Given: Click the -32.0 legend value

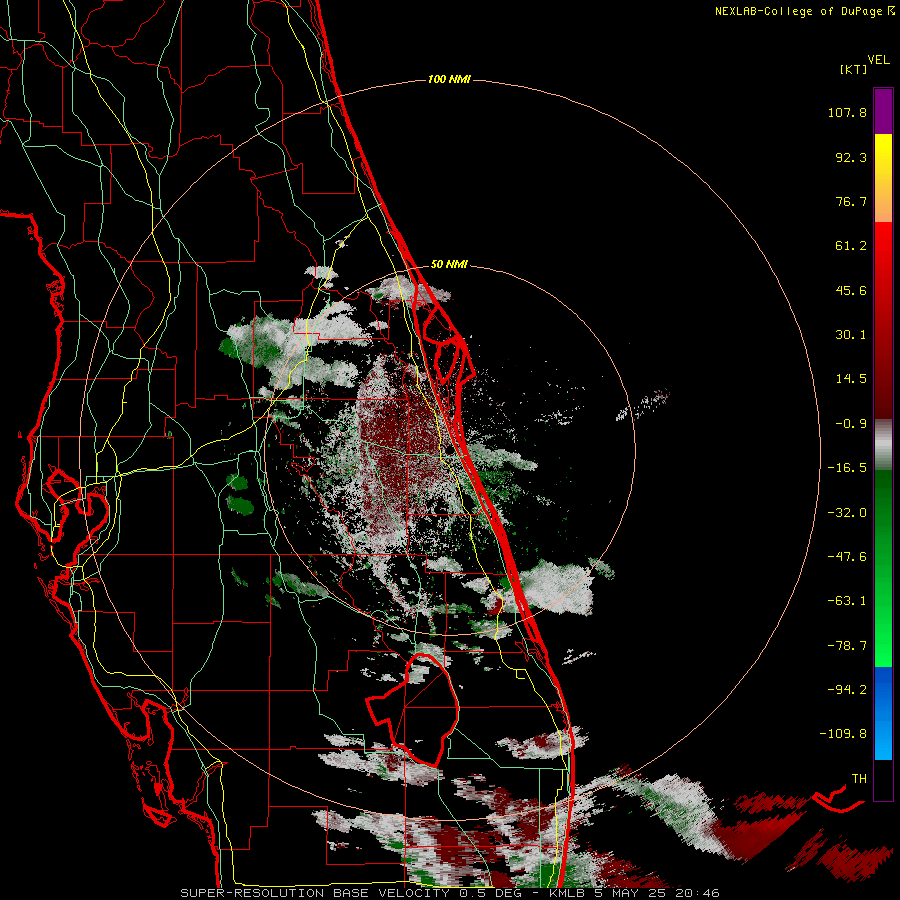Looking at the screenshot, I should point(847,513).
